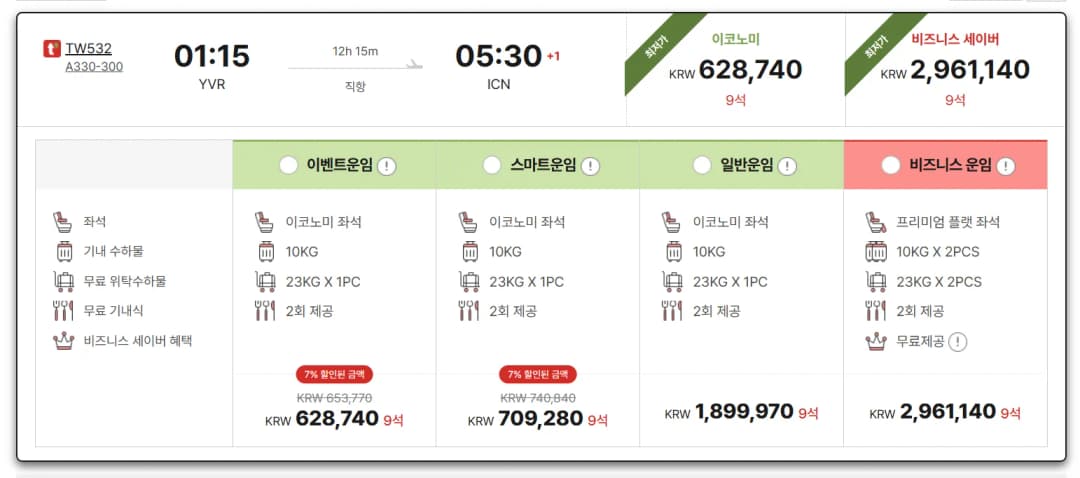
Task: Click info icon beside 무료제공
Action: click(957, 342)
